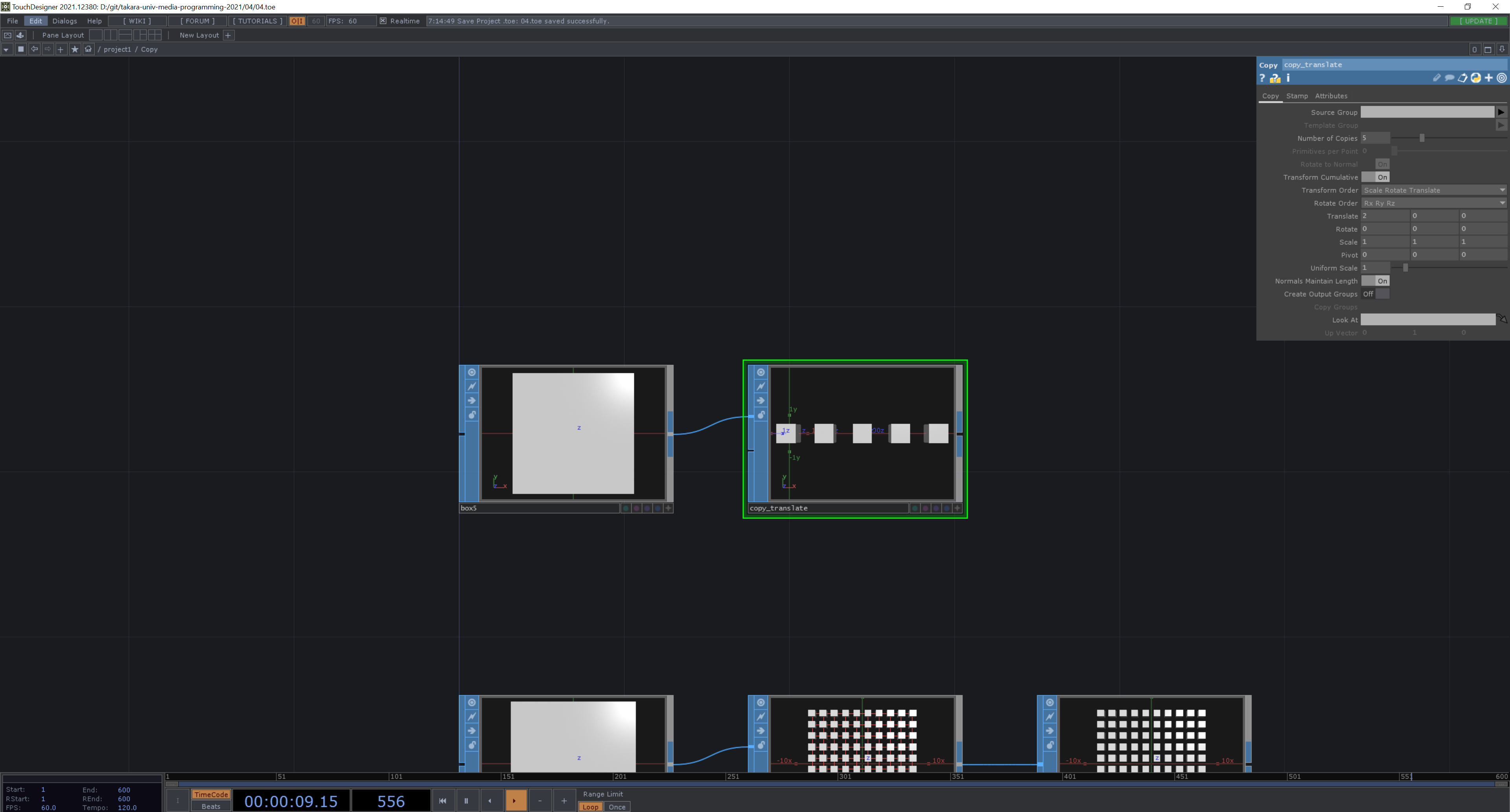The height and width of the screenshot is (812, 1510).
Task: Toggle the Realtime checkbox
Action: [383, 21]
